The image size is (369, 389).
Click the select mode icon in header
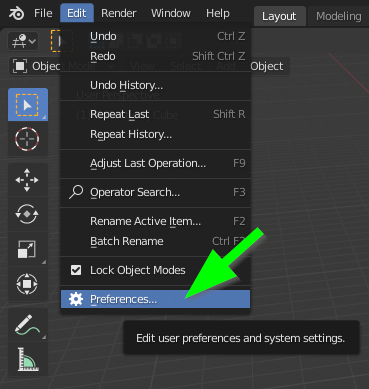(62, 41)
